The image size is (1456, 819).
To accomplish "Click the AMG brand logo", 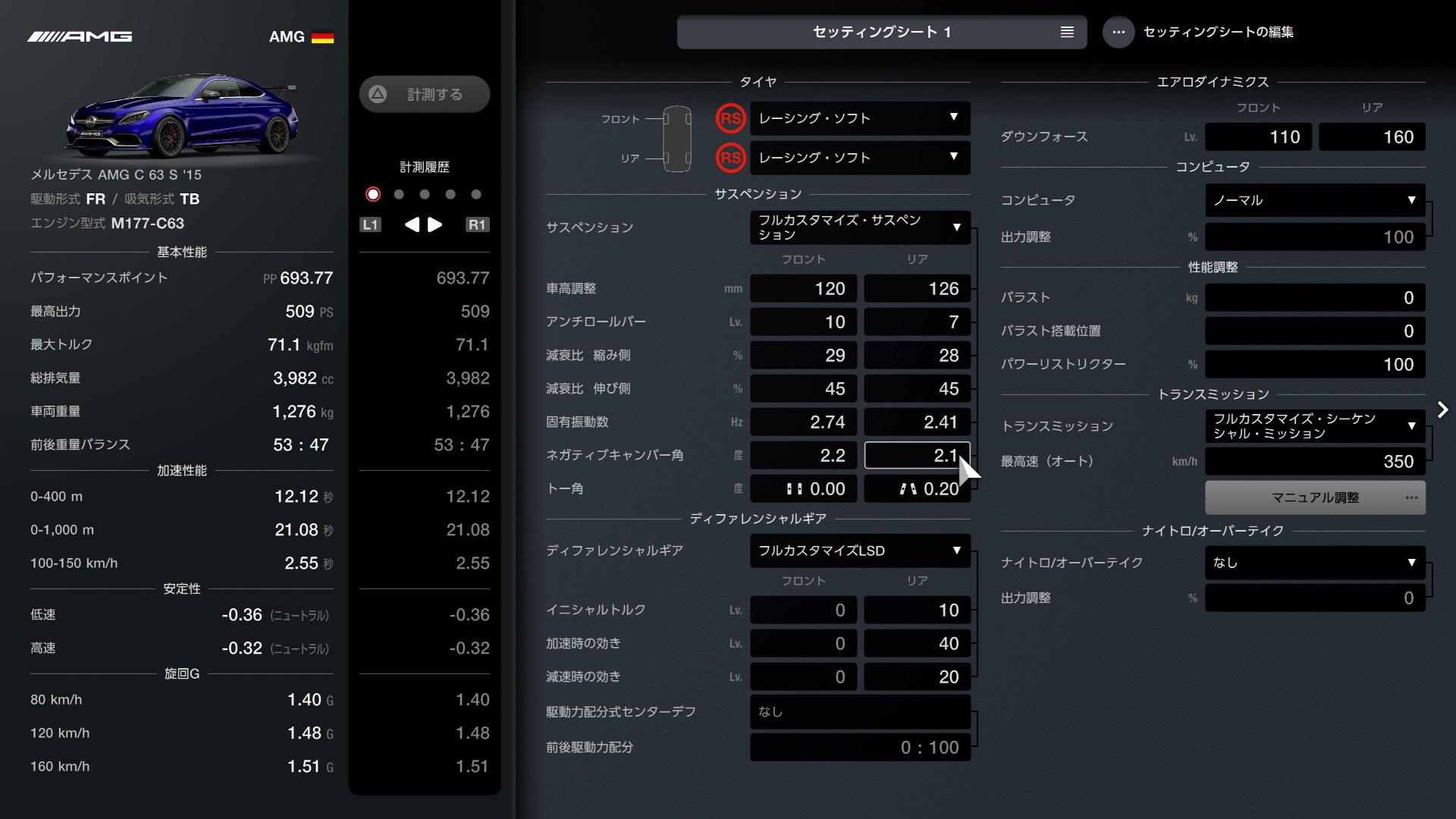I will point(80,36).
